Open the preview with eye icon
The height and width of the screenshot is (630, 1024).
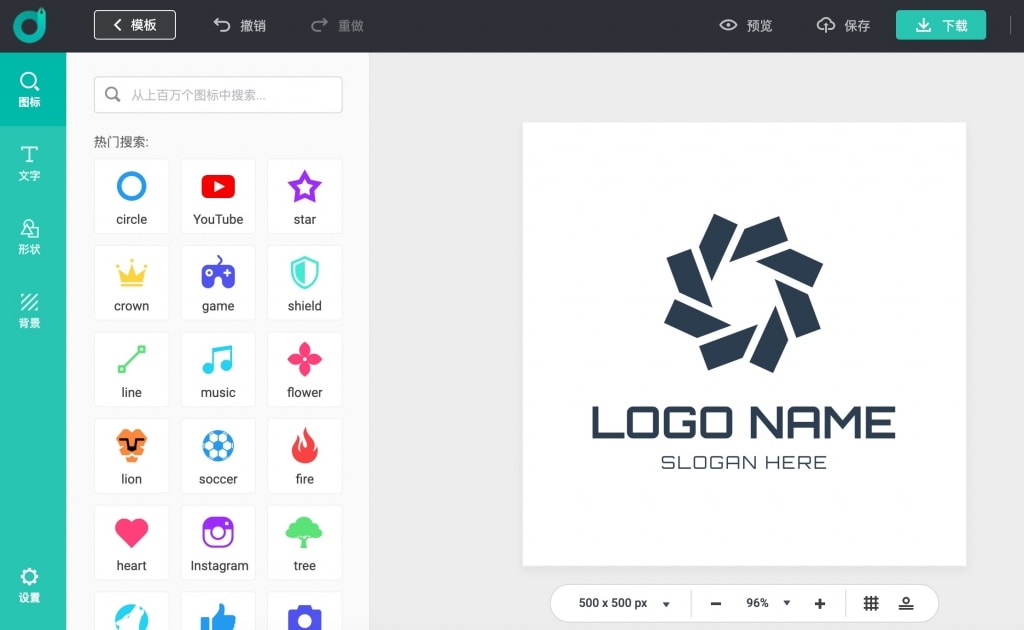(746, 25)
